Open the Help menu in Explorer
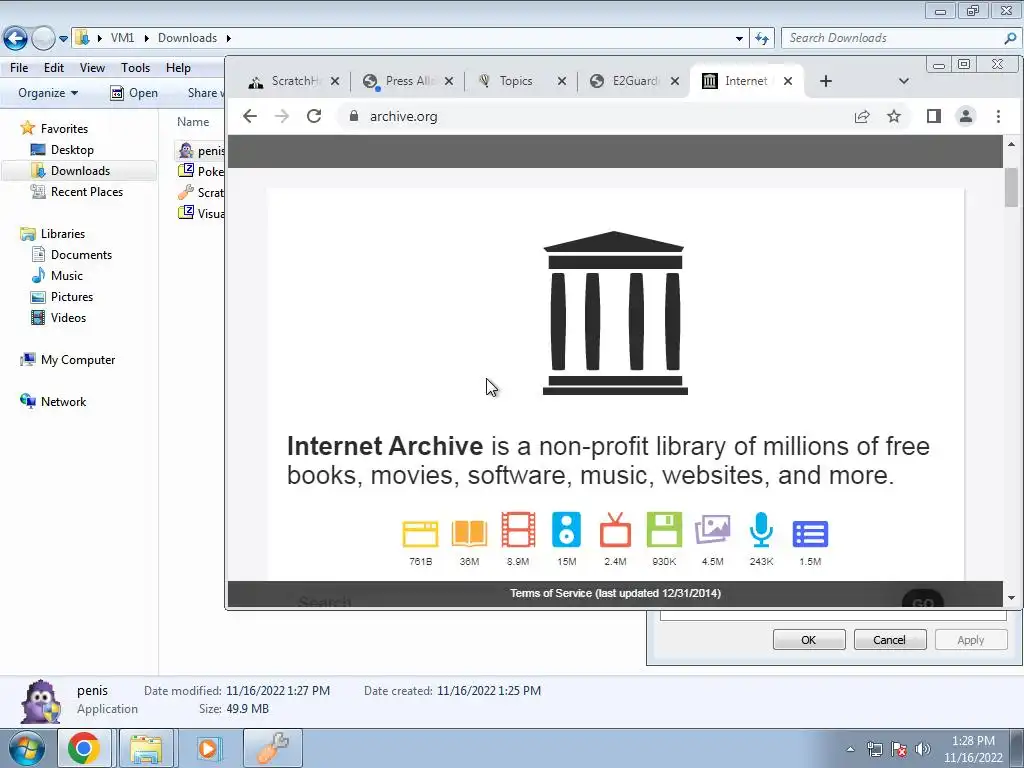1024x768 pixels. click(178, 67)
